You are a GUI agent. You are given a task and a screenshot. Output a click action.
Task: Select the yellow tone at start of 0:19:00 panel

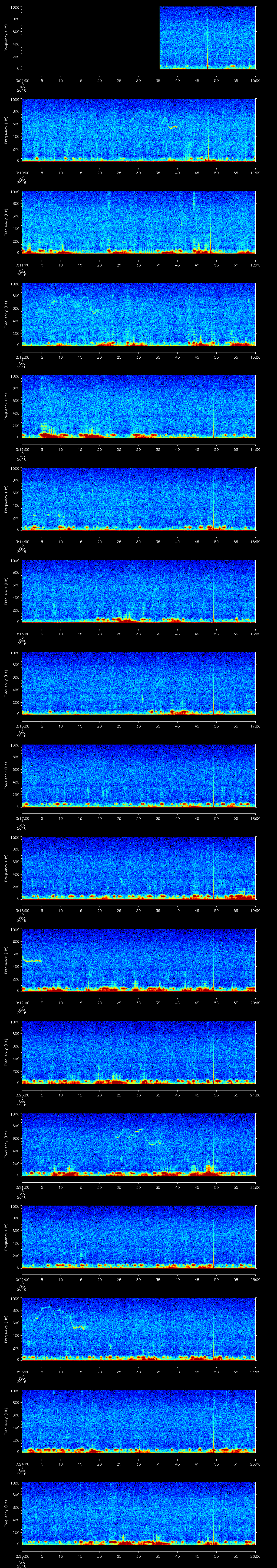pos(31,960)
